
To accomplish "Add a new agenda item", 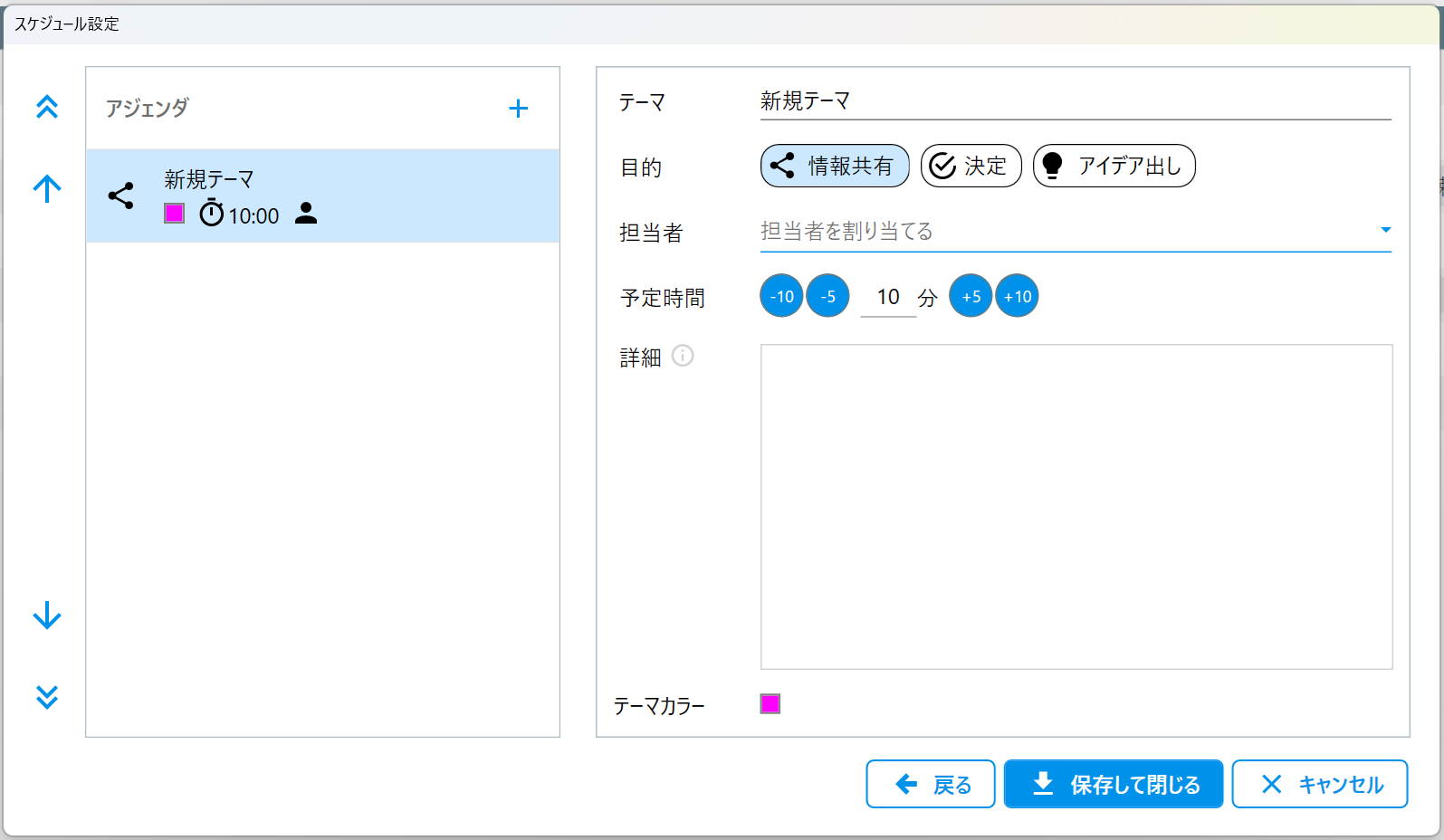I will coord(518,109).
